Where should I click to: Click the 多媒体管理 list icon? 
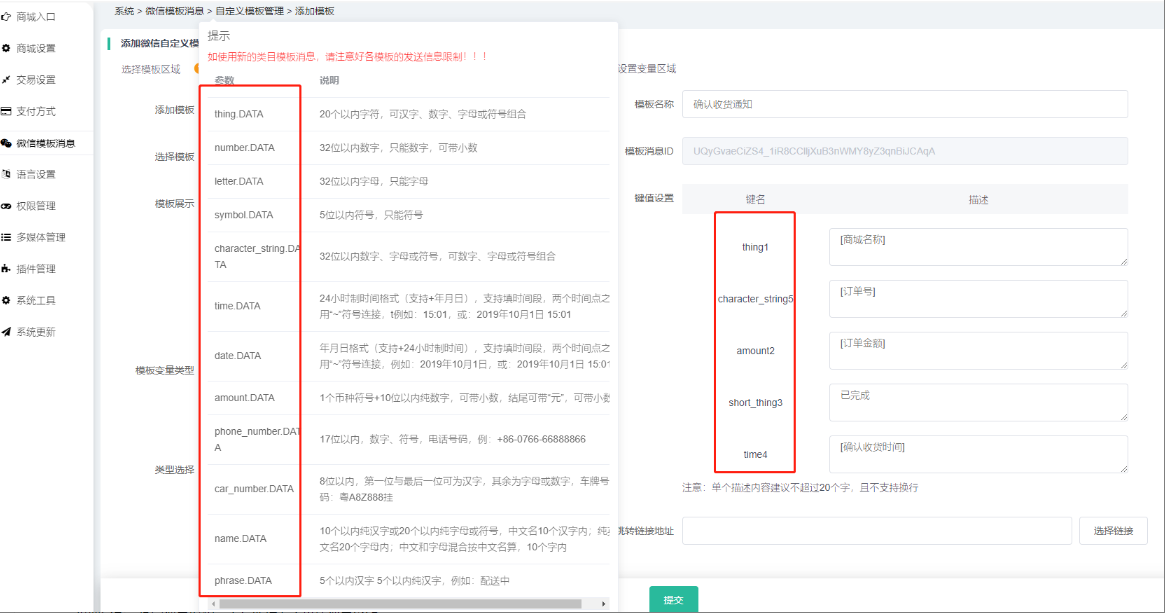(x=6, y=237)
